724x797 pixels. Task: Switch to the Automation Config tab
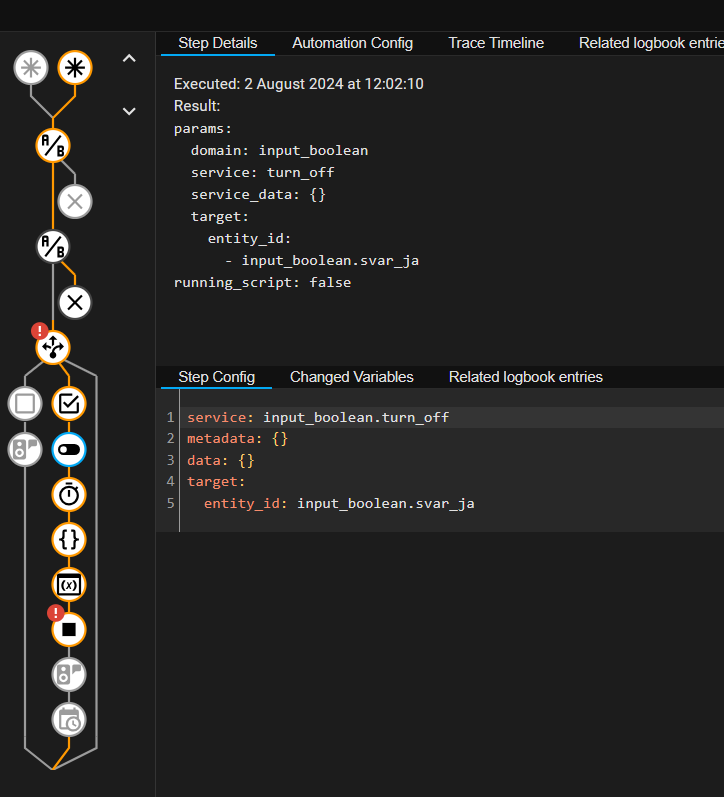point(352,43)
